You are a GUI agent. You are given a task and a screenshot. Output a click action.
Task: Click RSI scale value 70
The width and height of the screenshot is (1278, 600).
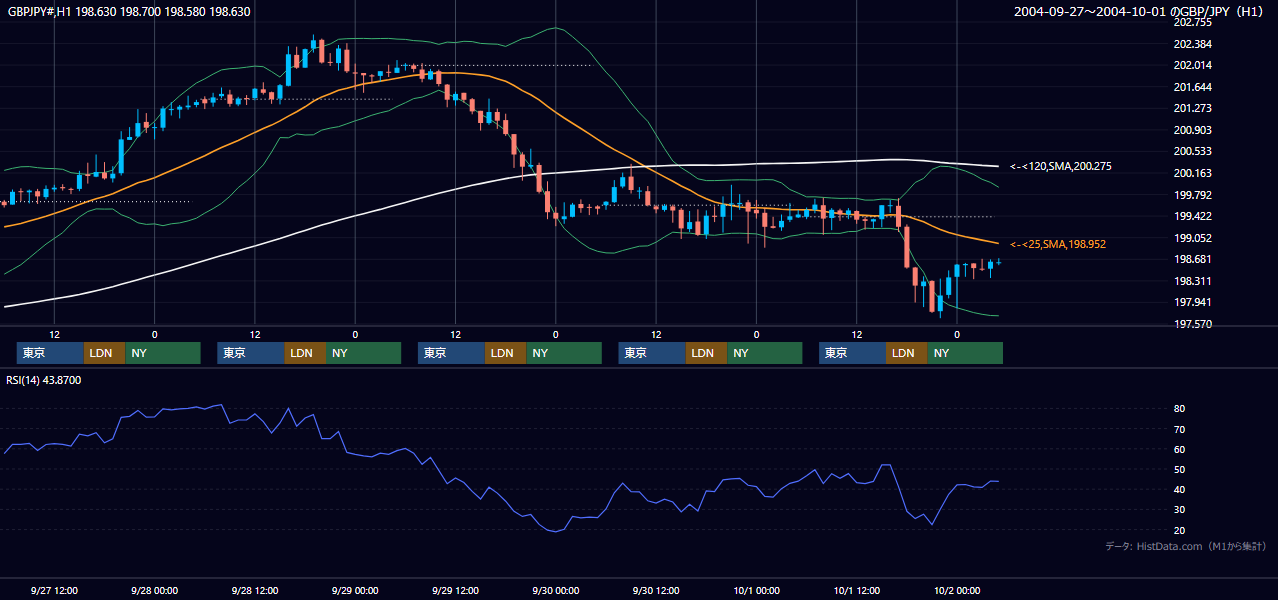[x=1180, y=429]
